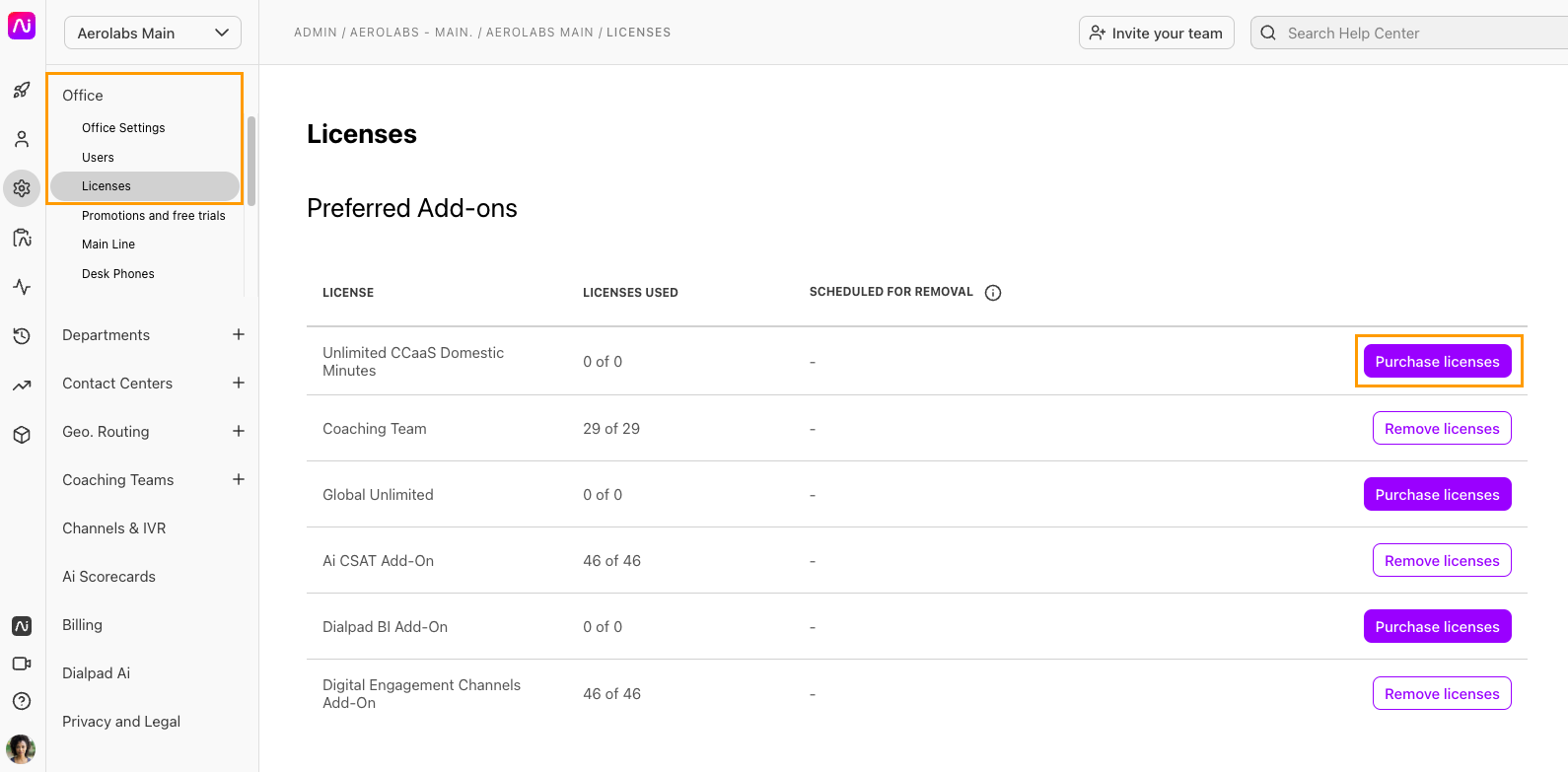The image size is (1568, 772).
Task: Click the LICENSES USED column header
Action: click(x=630, y=293)
